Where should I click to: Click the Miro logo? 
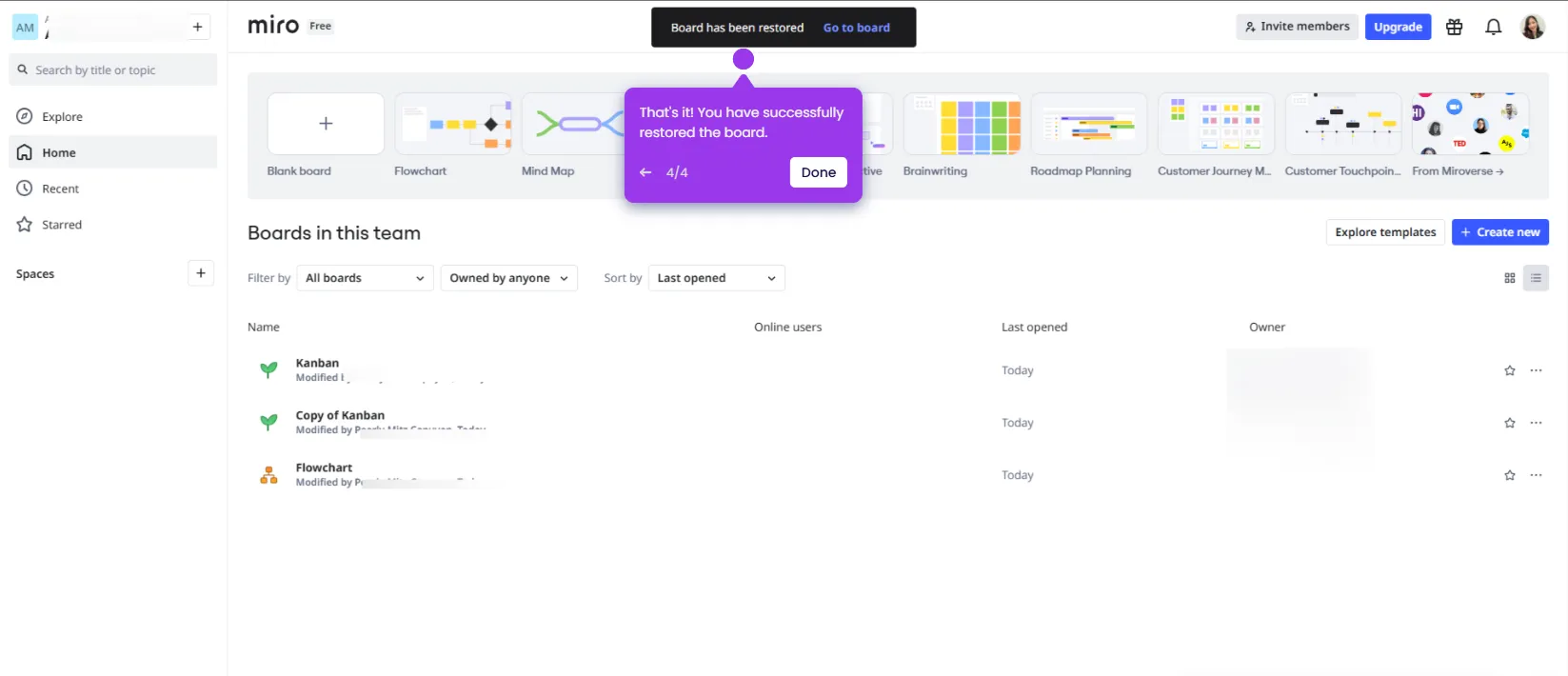(x=273, y=26)
